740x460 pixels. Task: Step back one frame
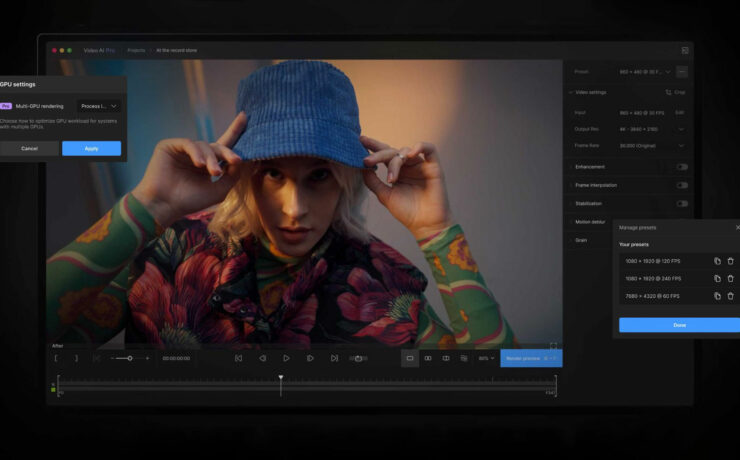(262, 358)
